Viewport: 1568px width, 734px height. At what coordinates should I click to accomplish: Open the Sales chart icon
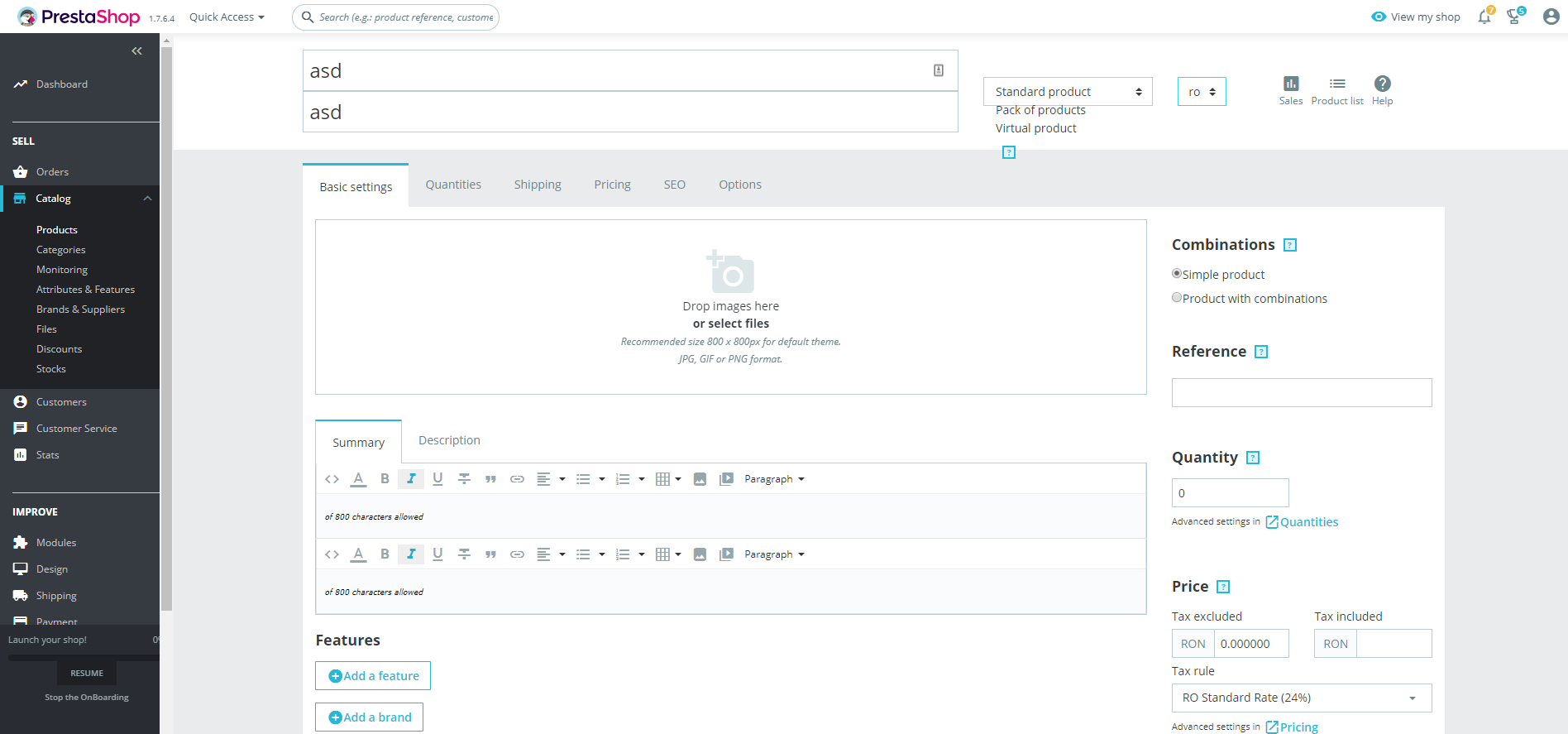pos(1291,84)
